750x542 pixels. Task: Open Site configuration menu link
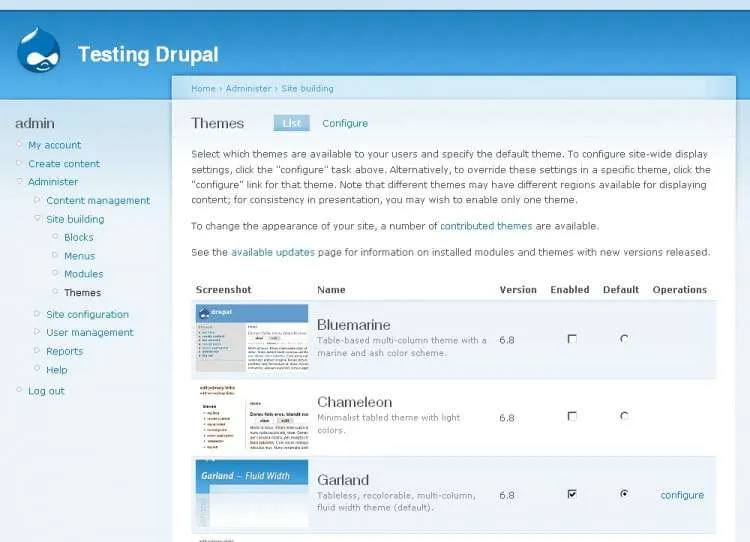[x=88, y=314]
